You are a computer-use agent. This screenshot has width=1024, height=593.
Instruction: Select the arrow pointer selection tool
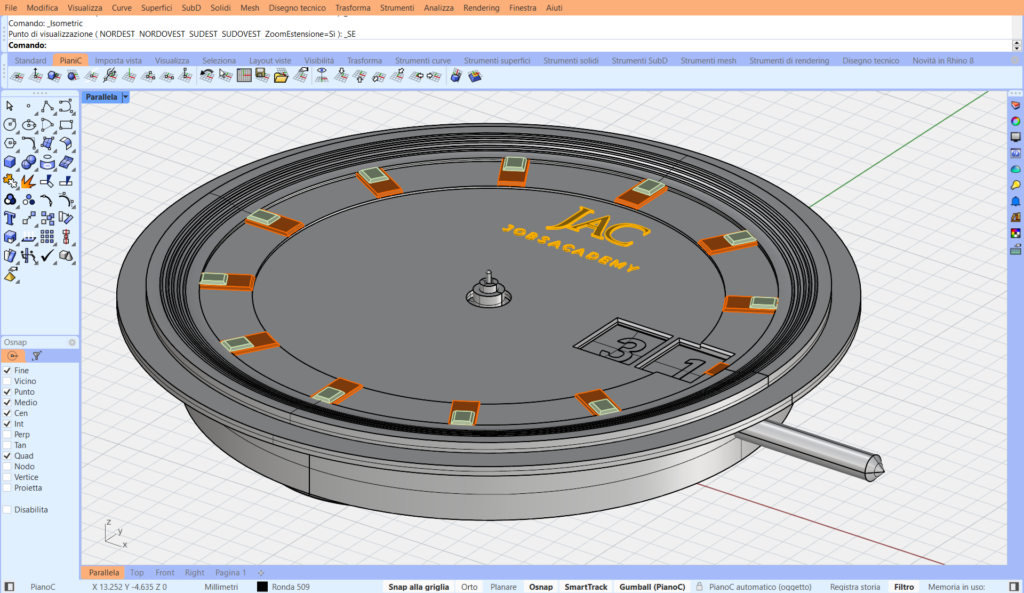point(10,106)
